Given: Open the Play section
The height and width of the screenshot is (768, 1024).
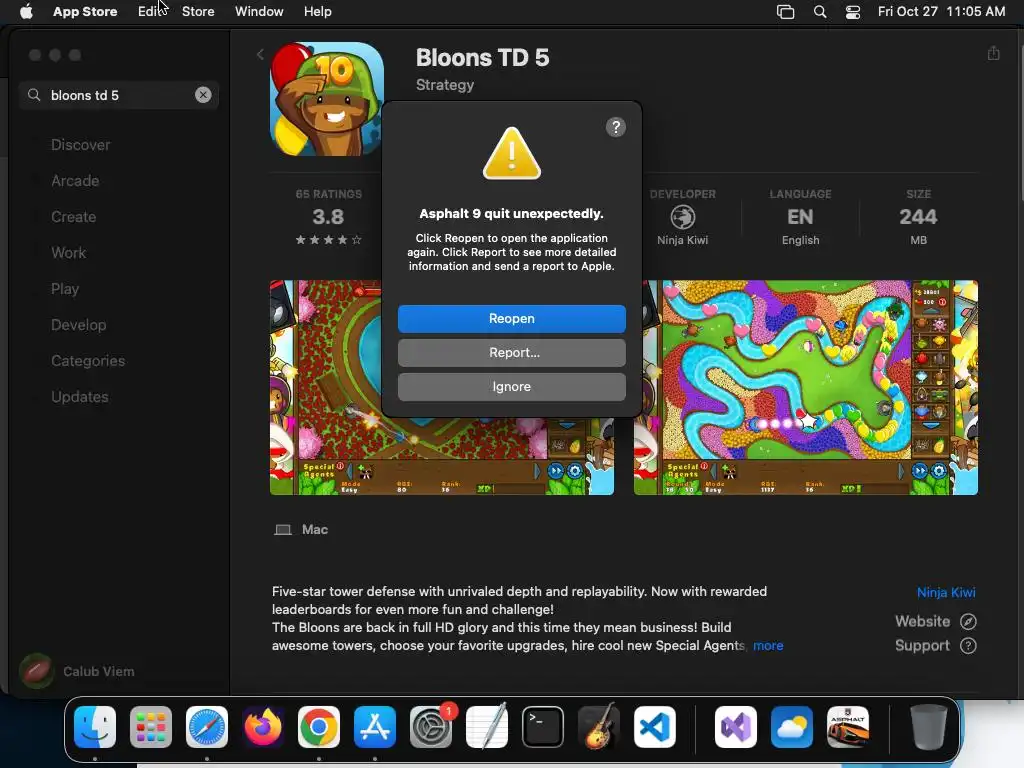Looking at the screenshot, I should [x=65, y=289].
